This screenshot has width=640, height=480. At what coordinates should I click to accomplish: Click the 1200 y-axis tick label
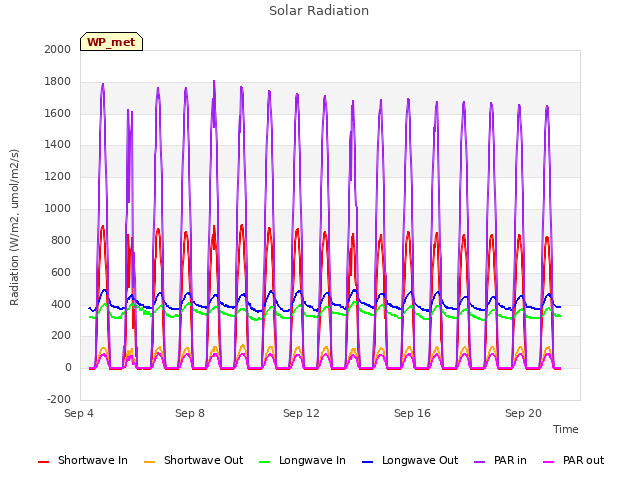coord(58,176)
